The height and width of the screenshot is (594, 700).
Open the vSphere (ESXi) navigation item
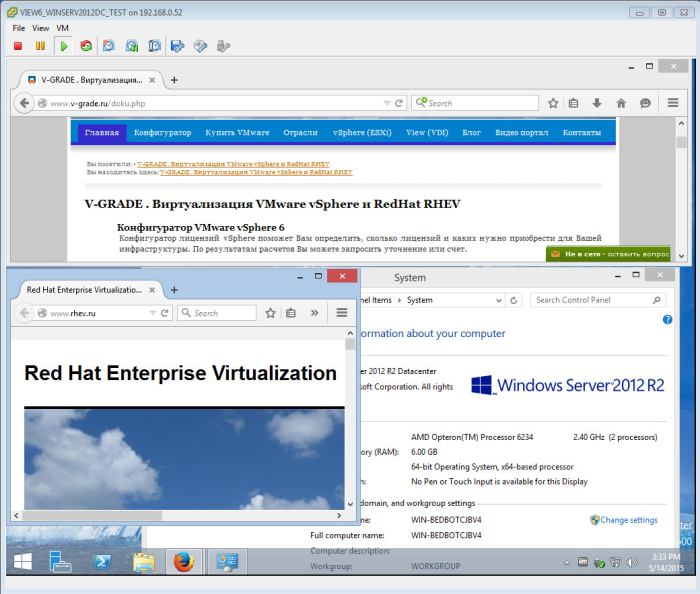coord(362,133)
